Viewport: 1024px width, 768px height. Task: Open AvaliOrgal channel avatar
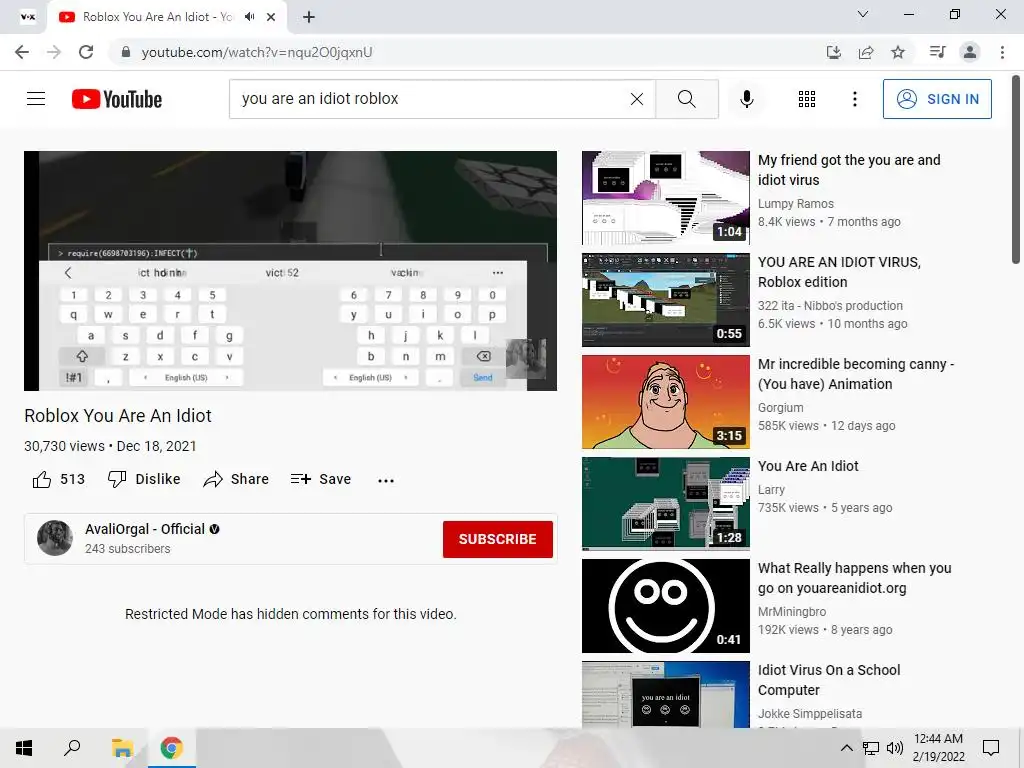55,538
